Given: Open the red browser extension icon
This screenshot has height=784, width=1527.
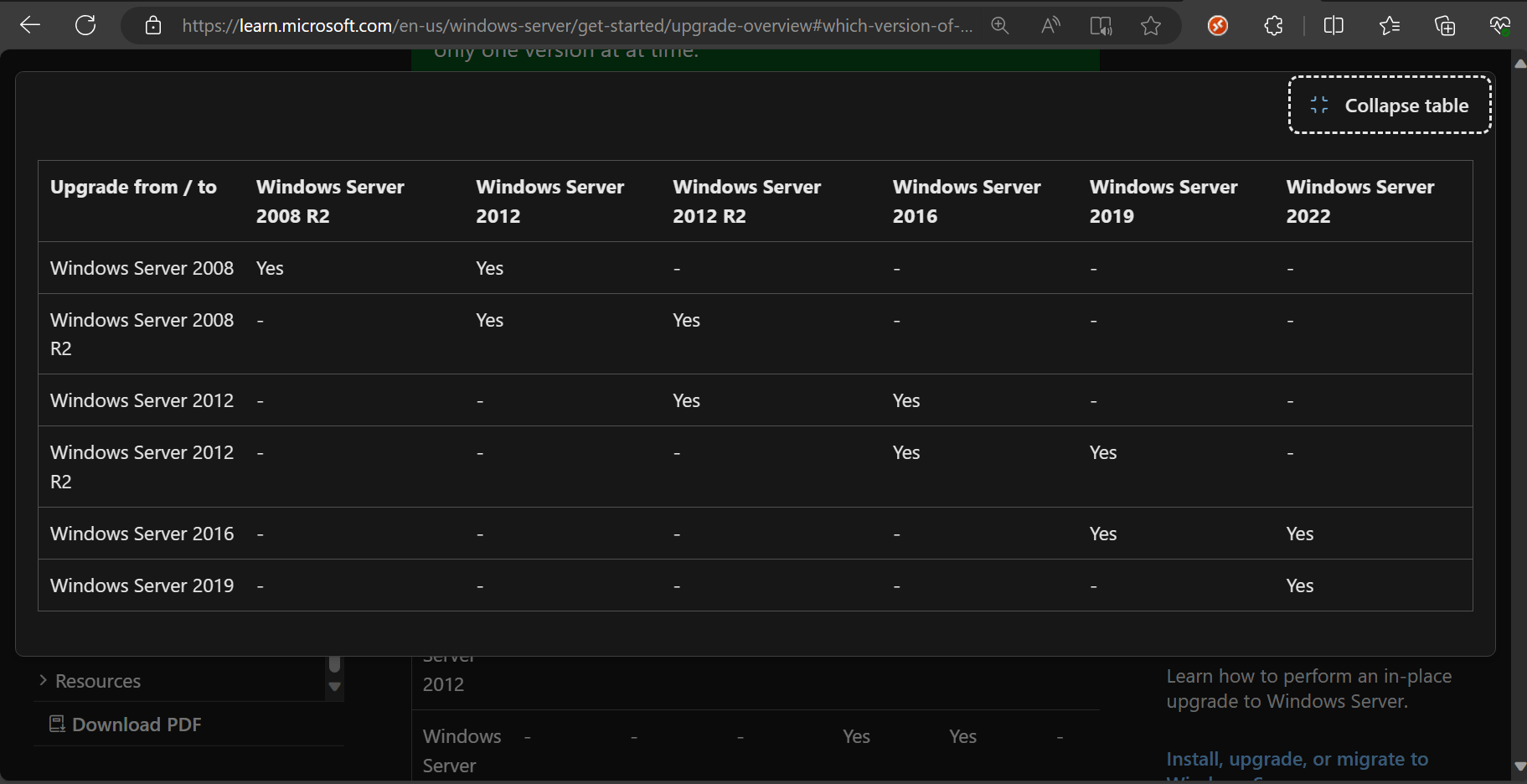Looking at the screenshot, I should 1218,26.
